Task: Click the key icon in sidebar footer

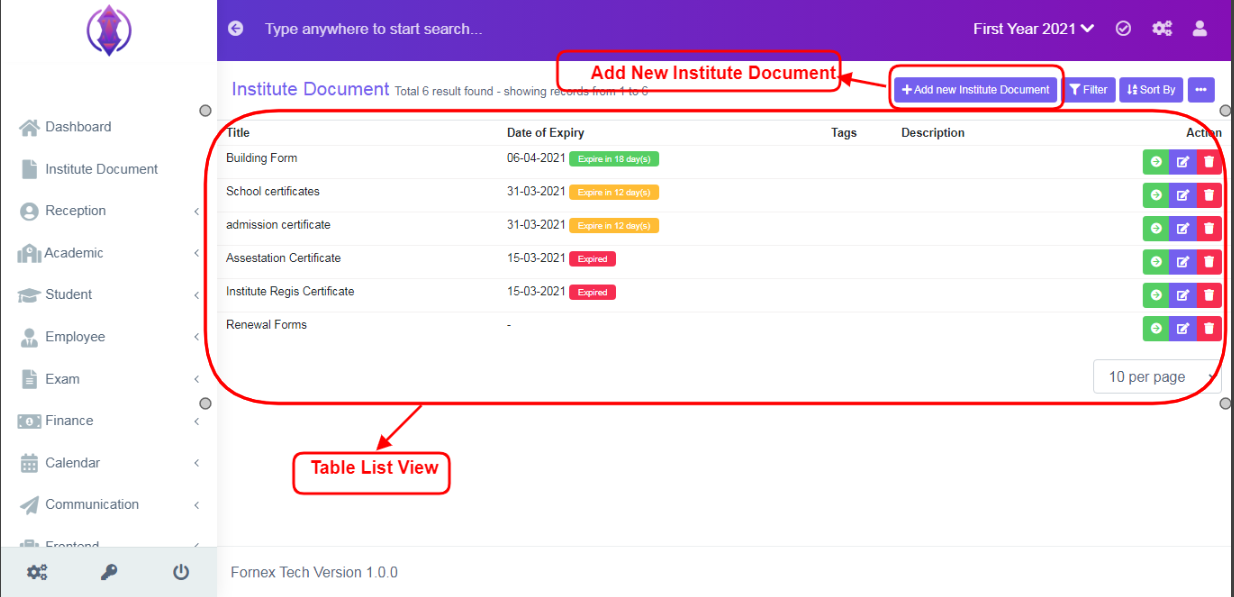Action: click(x=109, y=572)
